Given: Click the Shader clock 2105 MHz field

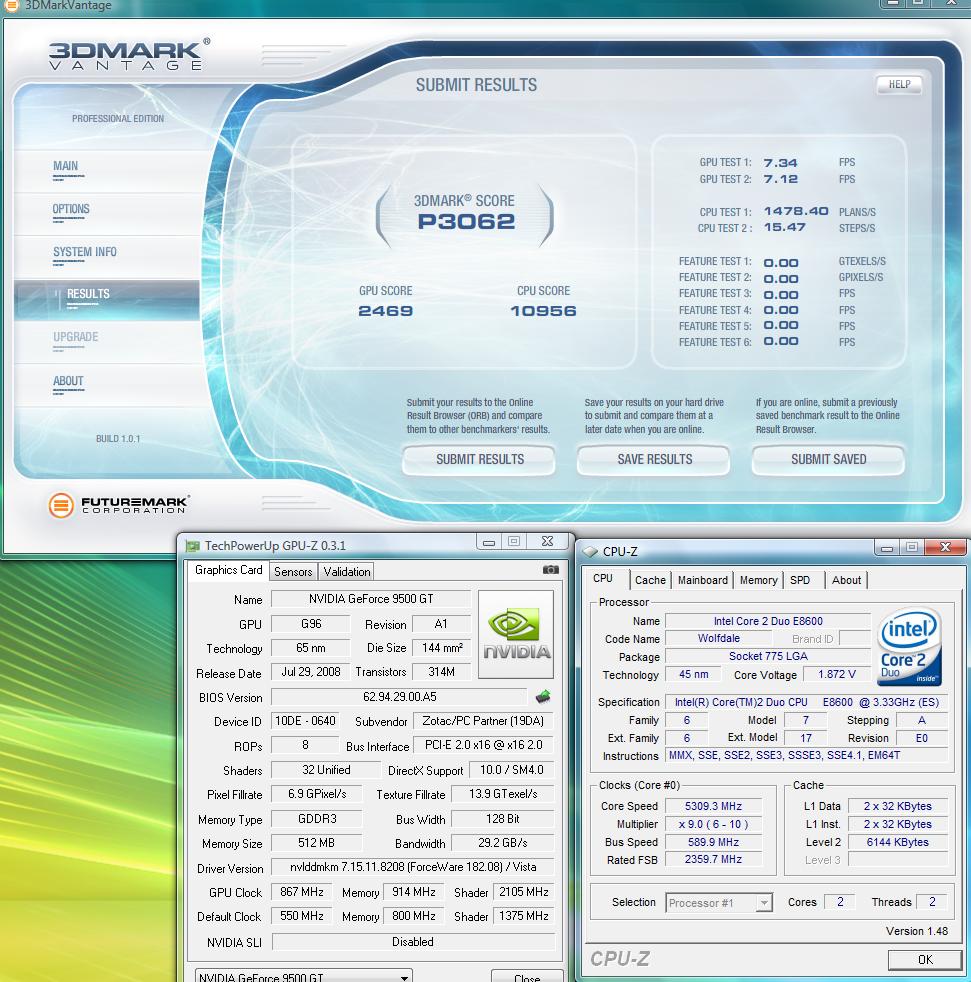Looking at the screenshot, I should (x=524, y=892).
